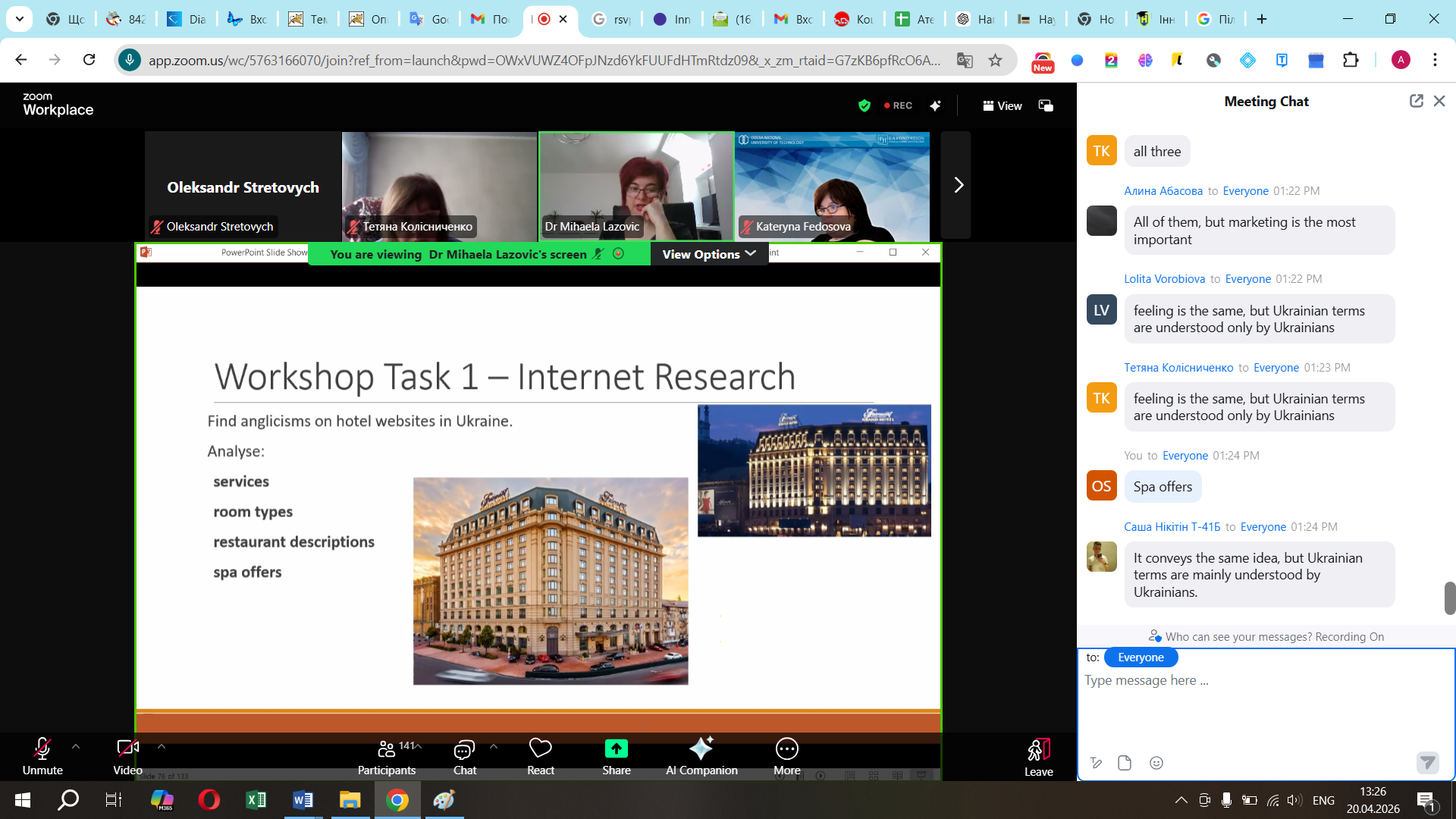Click the attach file icon in chat
Viewport: 1456px width, 819px height.
pyautogui.click(x=1125, y=763)
